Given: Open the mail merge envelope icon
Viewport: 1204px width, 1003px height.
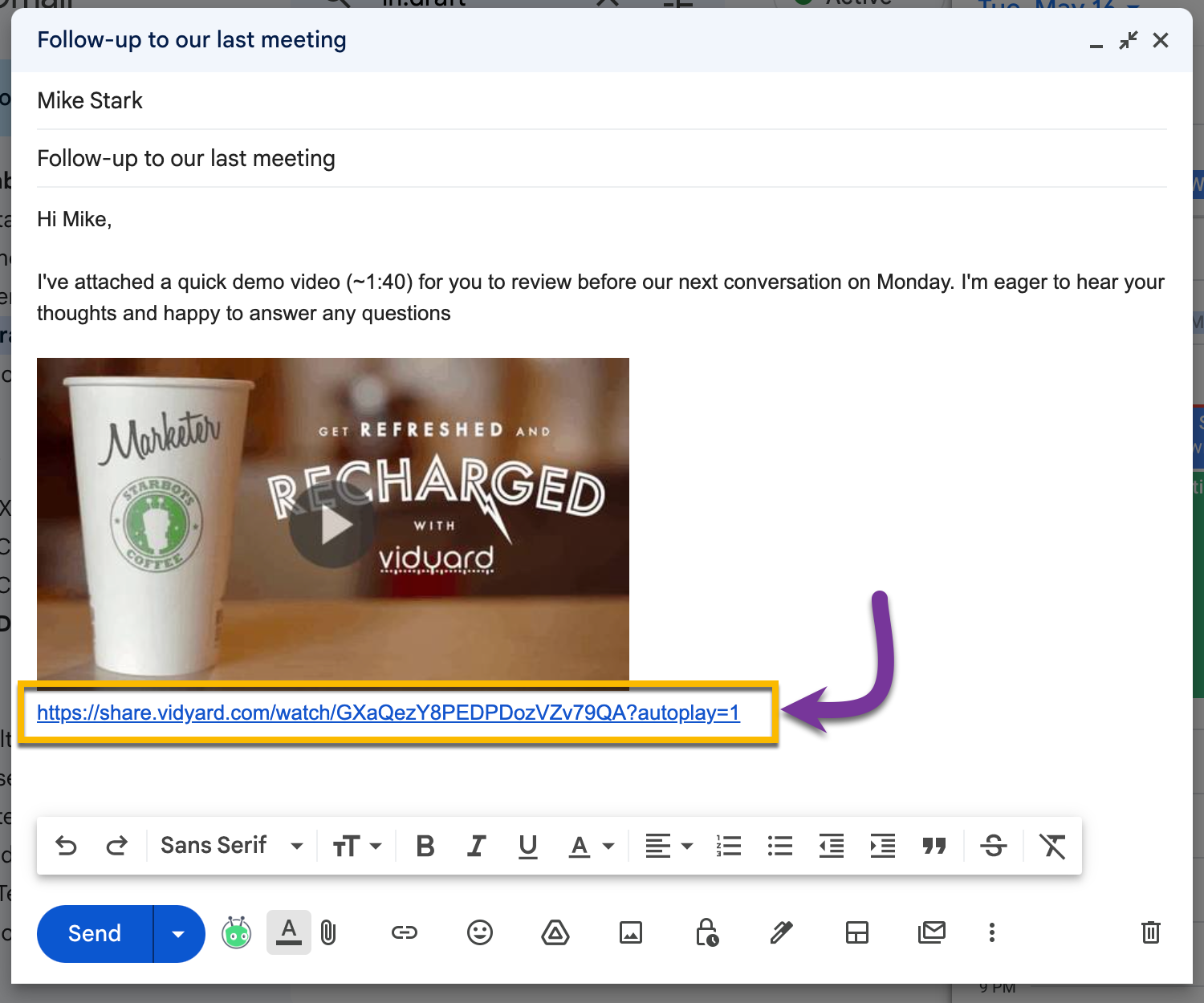Looking at the screenshot, I should [x=932, y=932].
